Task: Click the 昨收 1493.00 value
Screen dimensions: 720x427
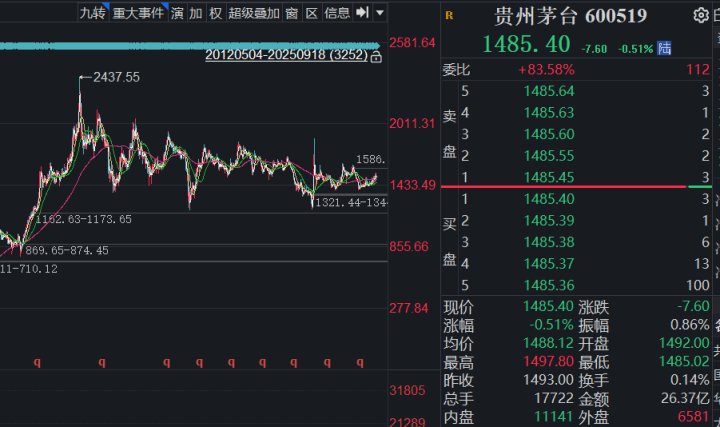Action: click(548, 380)
